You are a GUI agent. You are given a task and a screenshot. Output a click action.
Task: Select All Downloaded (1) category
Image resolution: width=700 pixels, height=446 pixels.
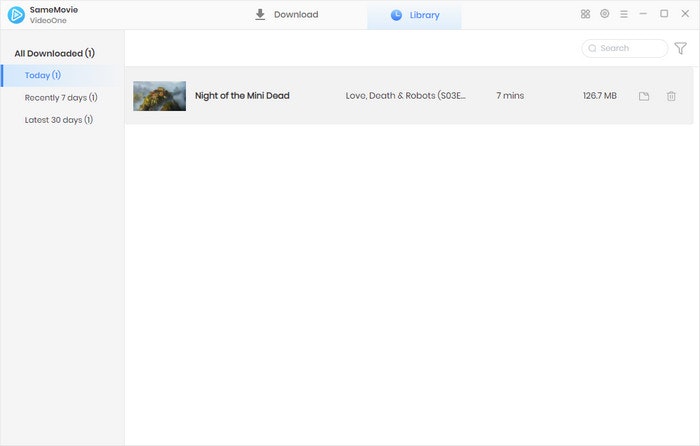54,53
